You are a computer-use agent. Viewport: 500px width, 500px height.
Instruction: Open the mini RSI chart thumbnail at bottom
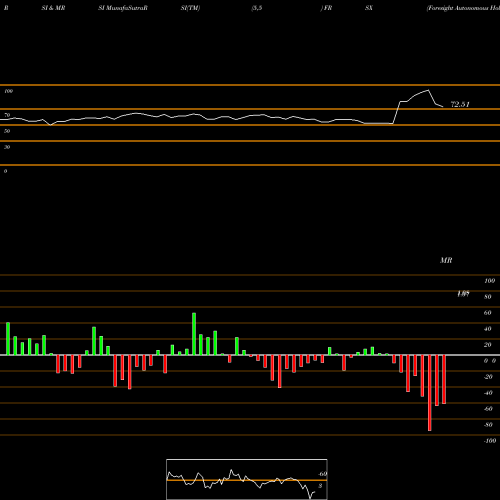[247, 479]
